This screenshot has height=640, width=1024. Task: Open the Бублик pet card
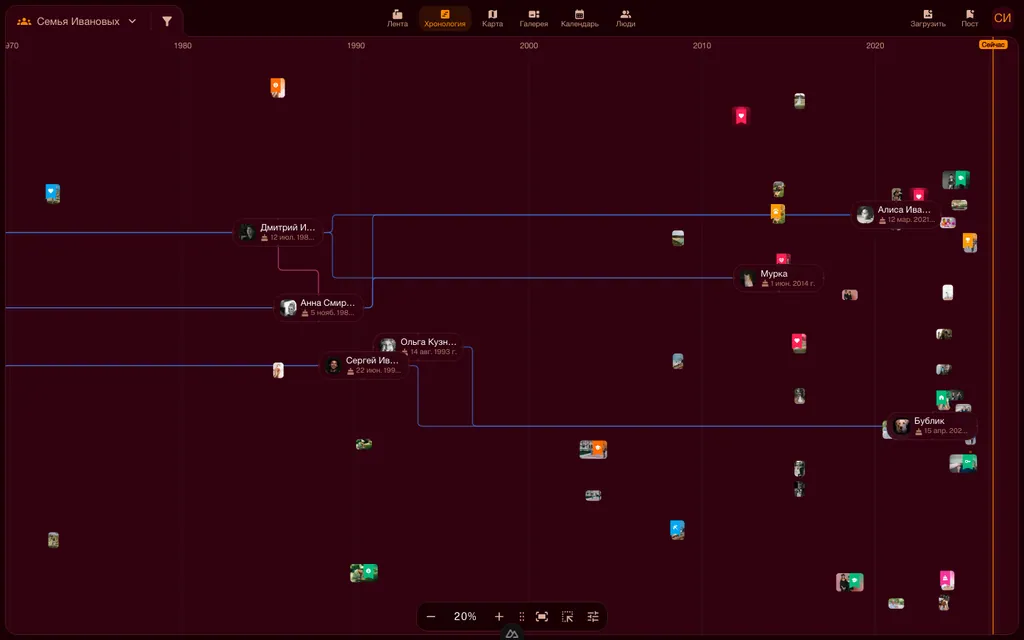click(x=933, y=426)
